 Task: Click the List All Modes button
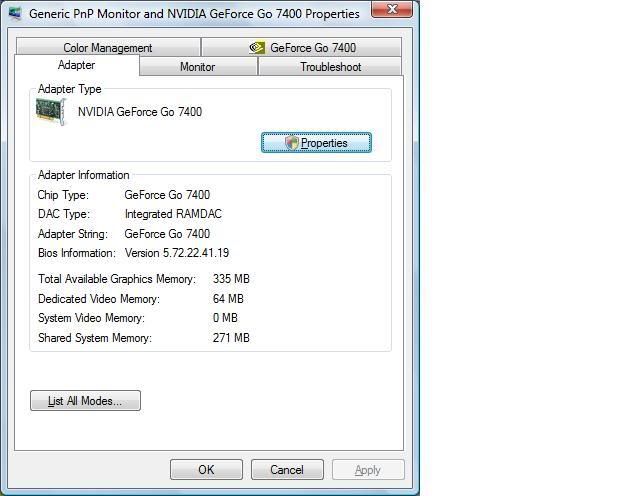[85, 401]
